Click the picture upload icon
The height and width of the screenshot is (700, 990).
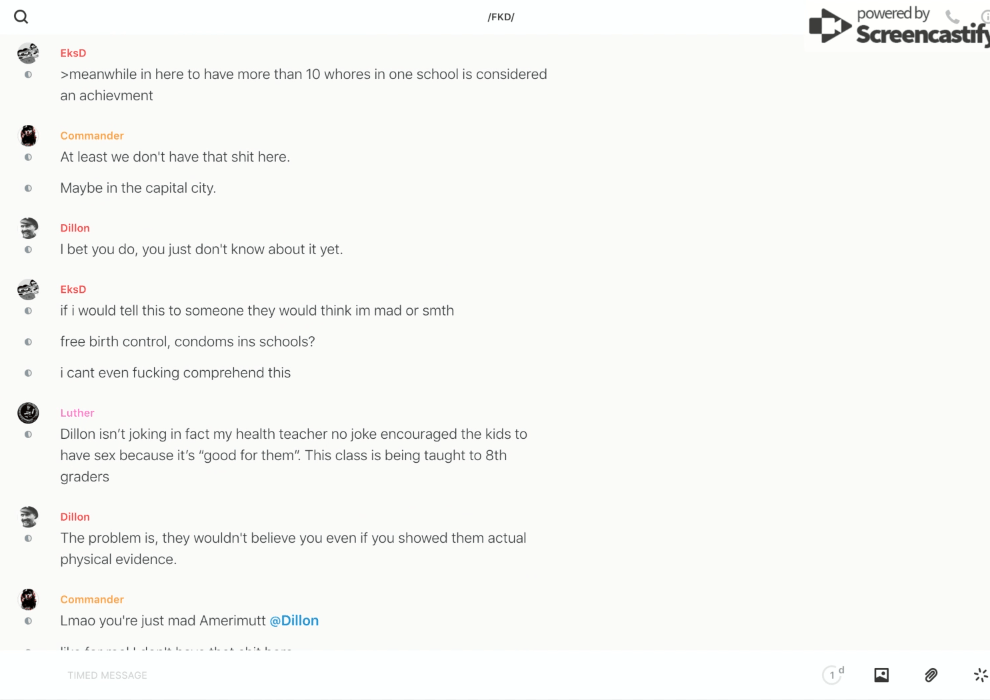coord(881,675)
